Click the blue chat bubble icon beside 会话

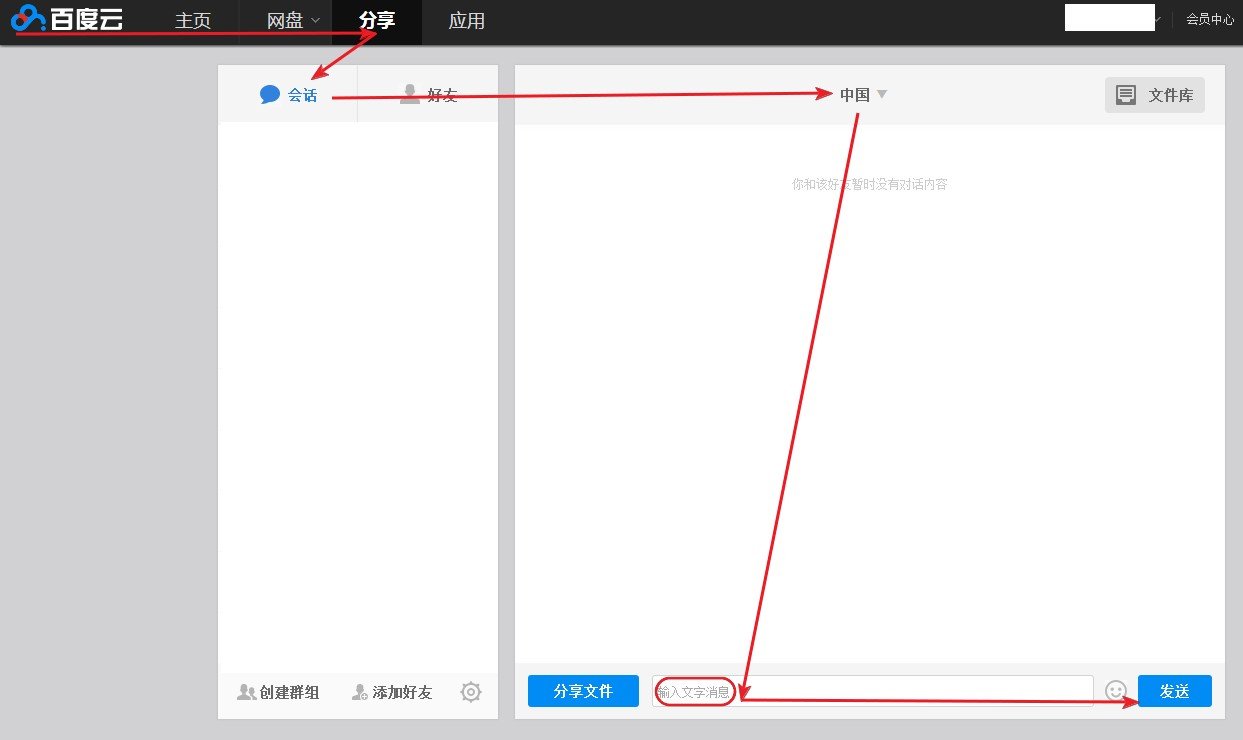[x=271, y=93]
